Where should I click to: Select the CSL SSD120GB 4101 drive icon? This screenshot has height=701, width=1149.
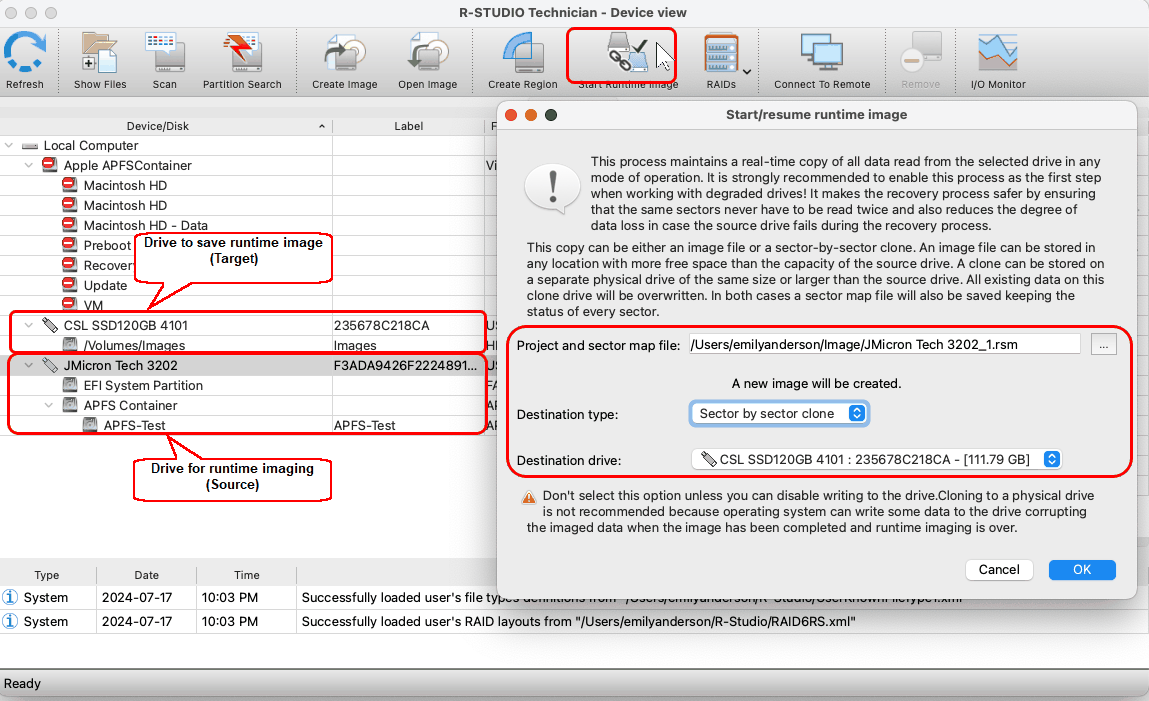50,324
